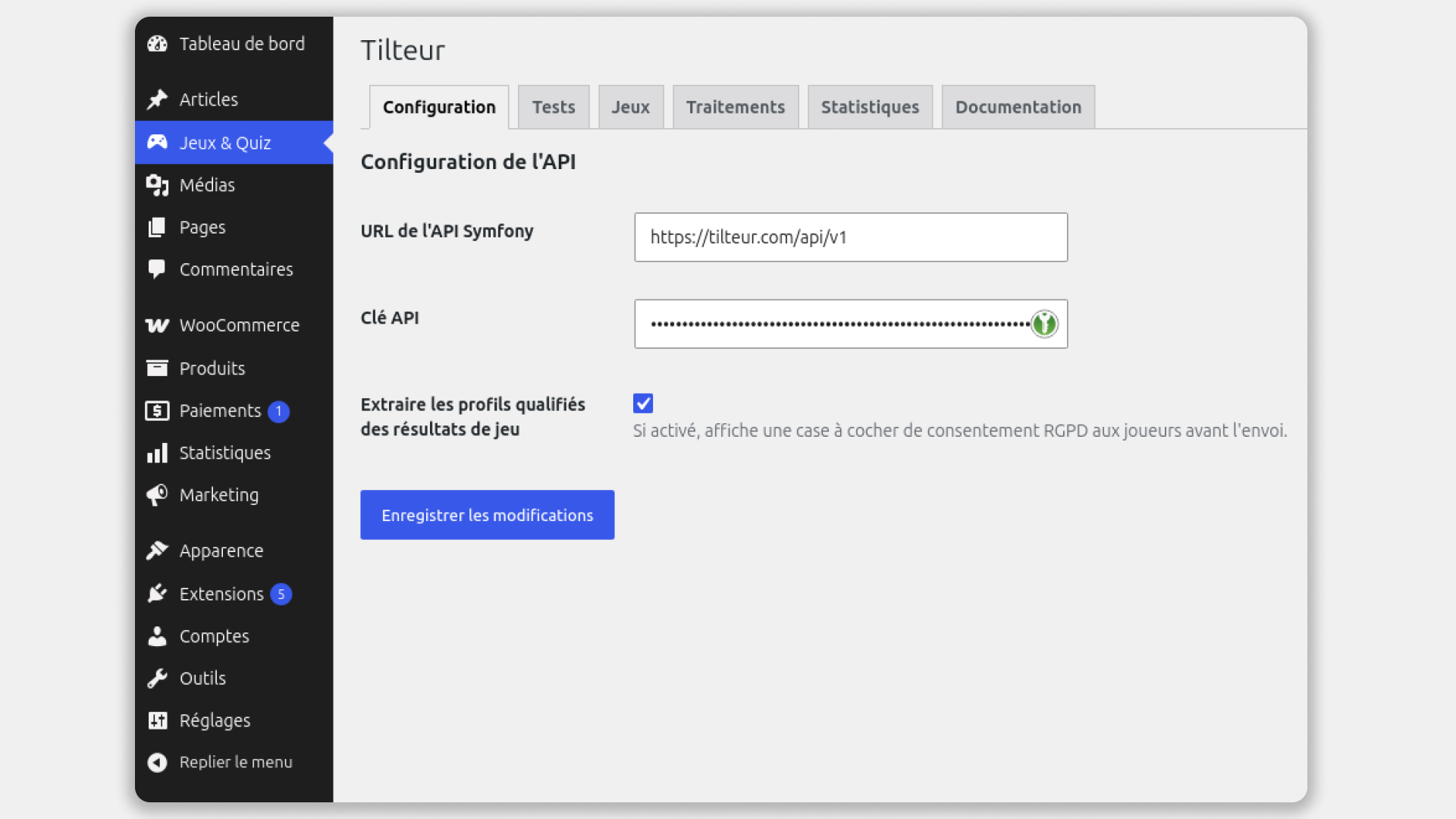The height and width of the screenshot is (819, 1456).
Task: Open the Statistiques tab in Tilteur
Action: (870, 107)
